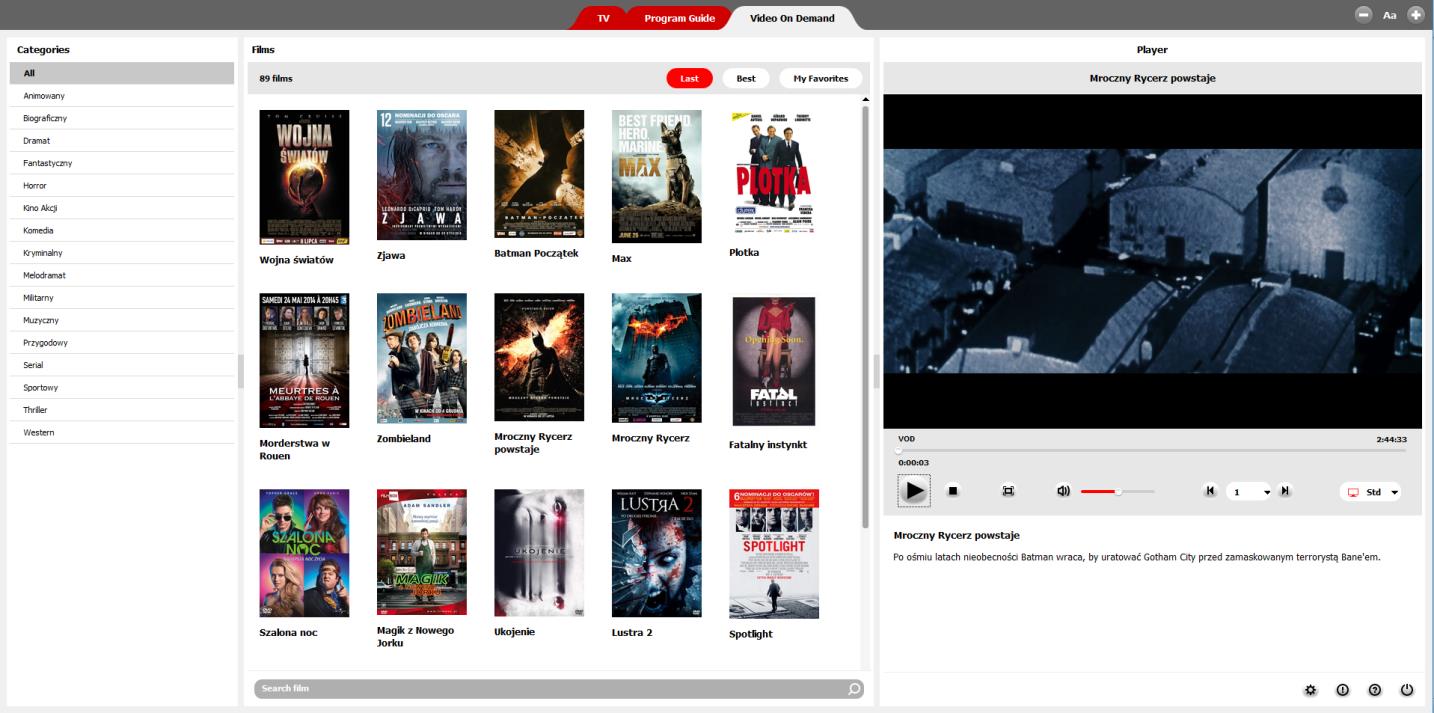Open settings with the gear icon
The height and width of the screenshot is (713, 1434).
1311,690
